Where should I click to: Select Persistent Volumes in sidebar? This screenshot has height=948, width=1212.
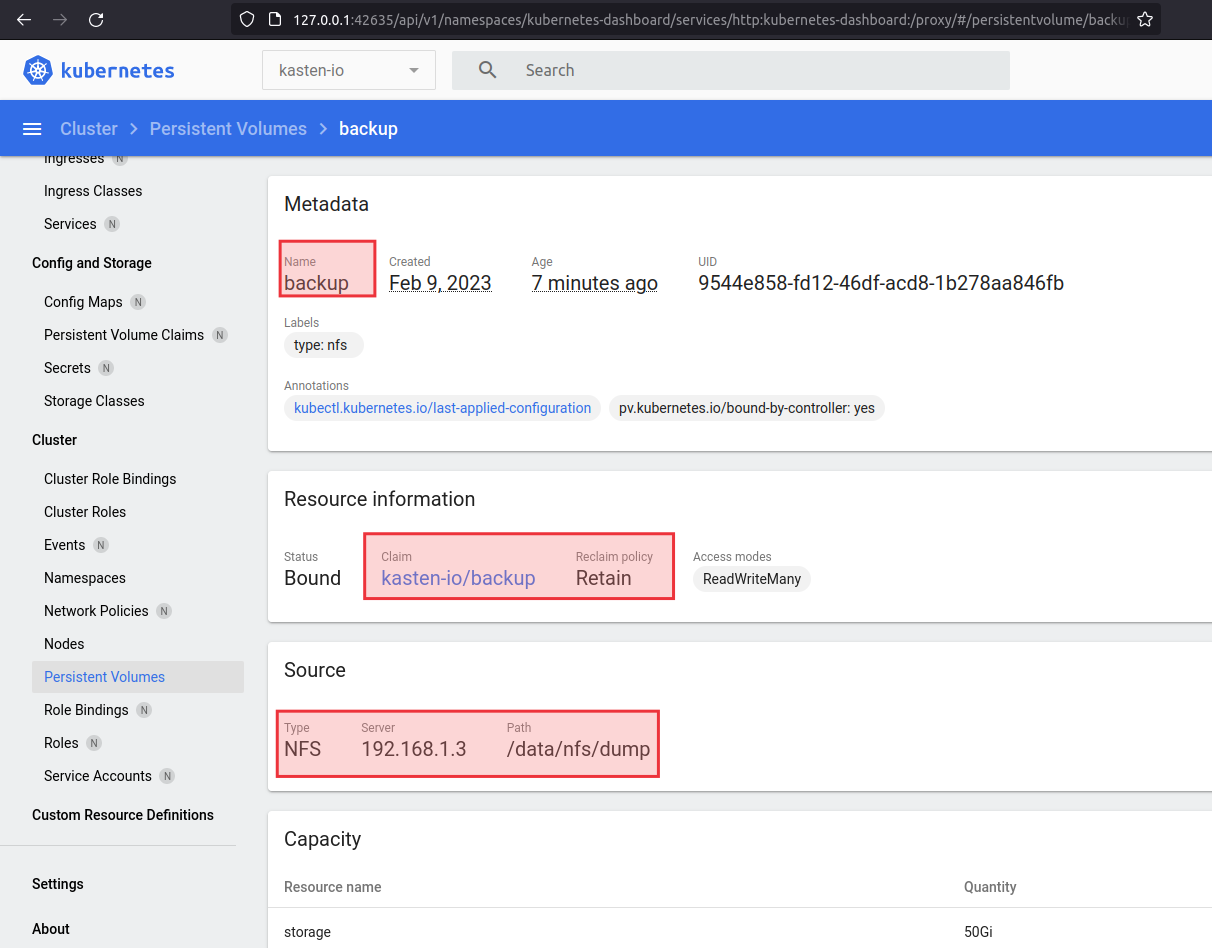coord(138,677)
